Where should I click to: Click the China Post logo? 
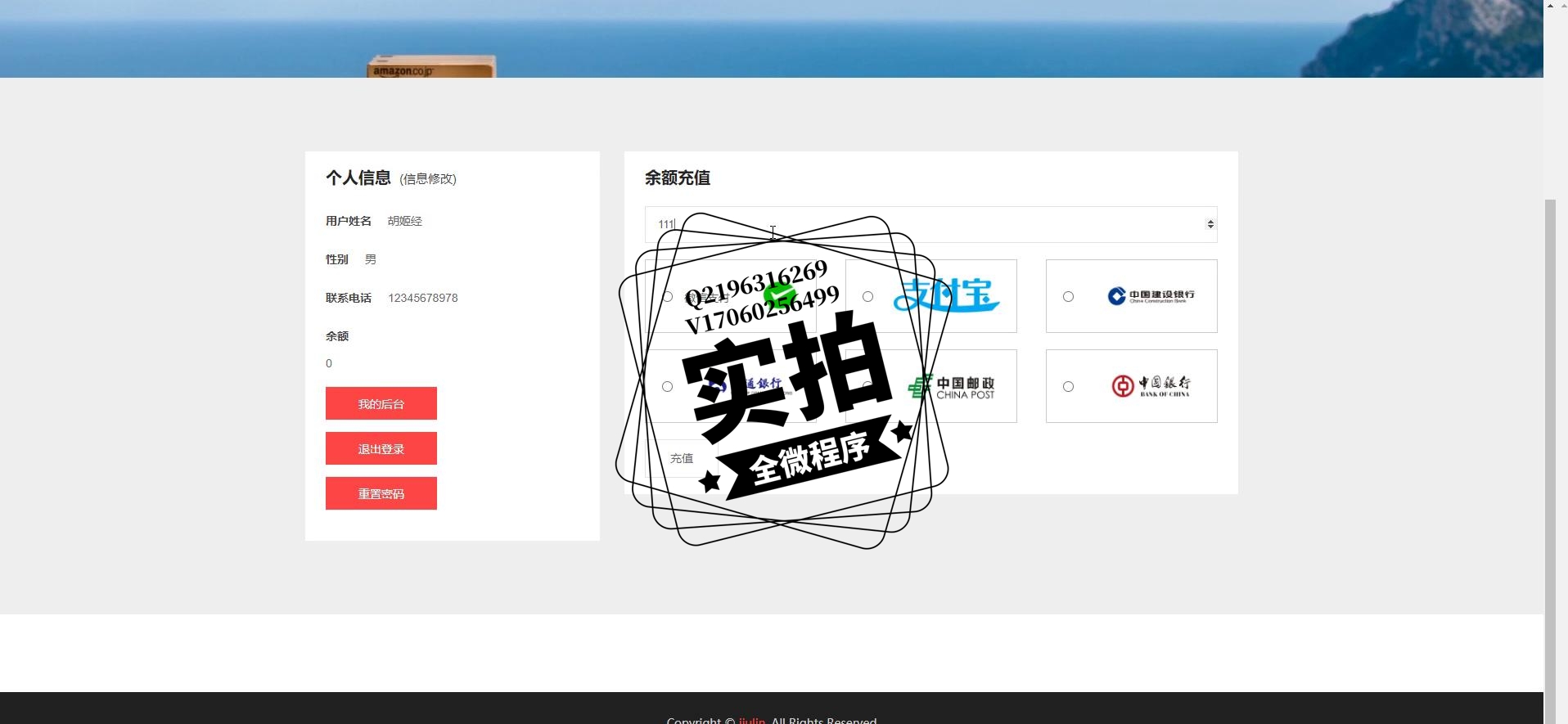[x=951, y=387]
